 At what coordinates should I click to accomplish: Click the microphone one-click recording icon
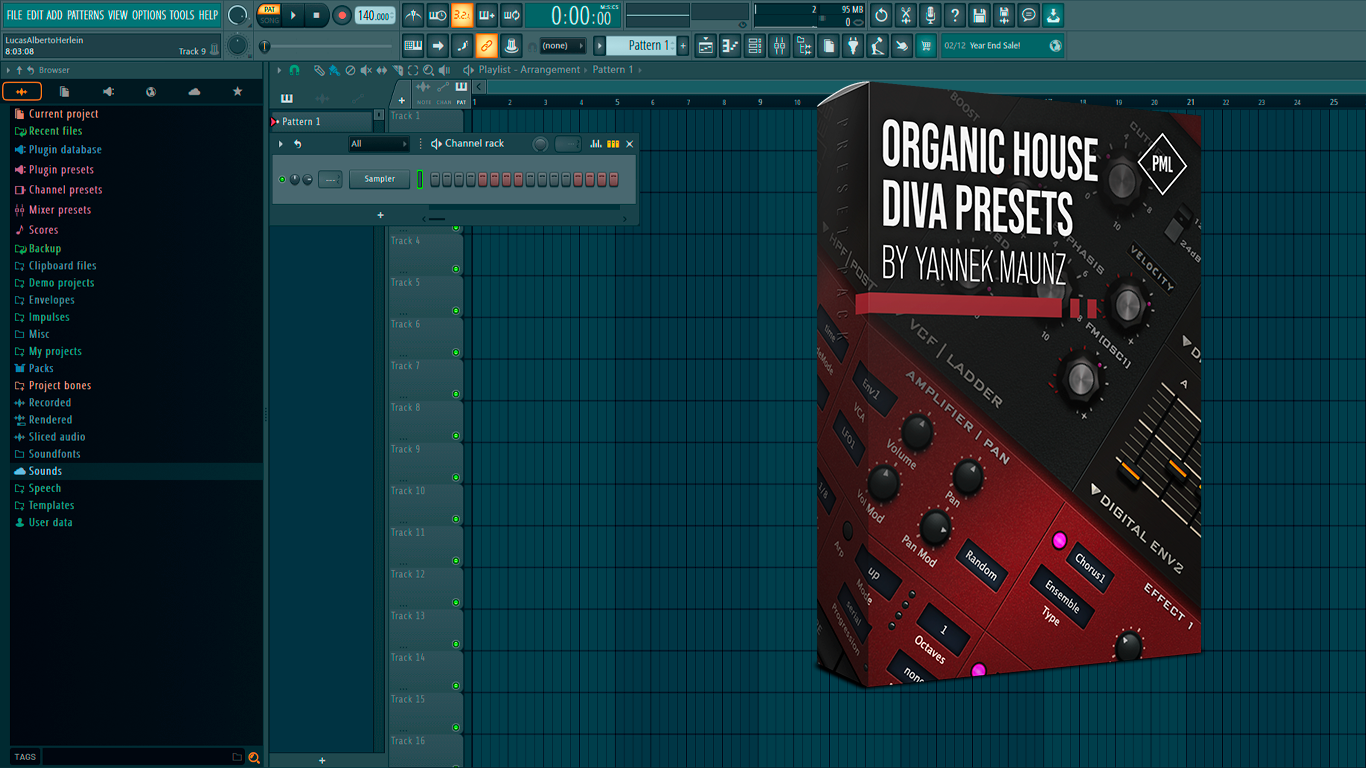[x=930, y=15]
